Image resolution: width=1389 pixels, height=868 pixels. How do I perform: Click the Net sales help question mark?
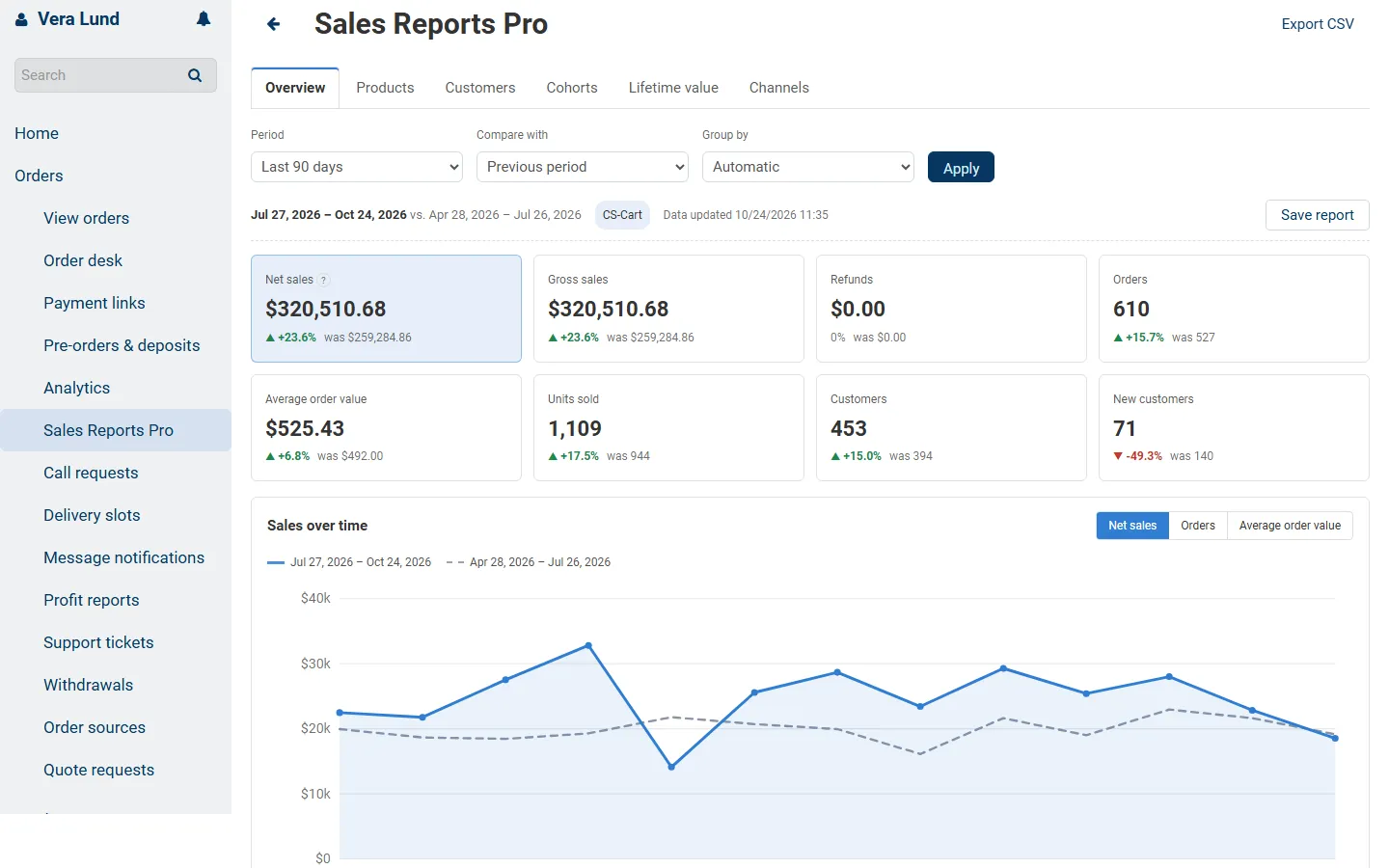324,280
